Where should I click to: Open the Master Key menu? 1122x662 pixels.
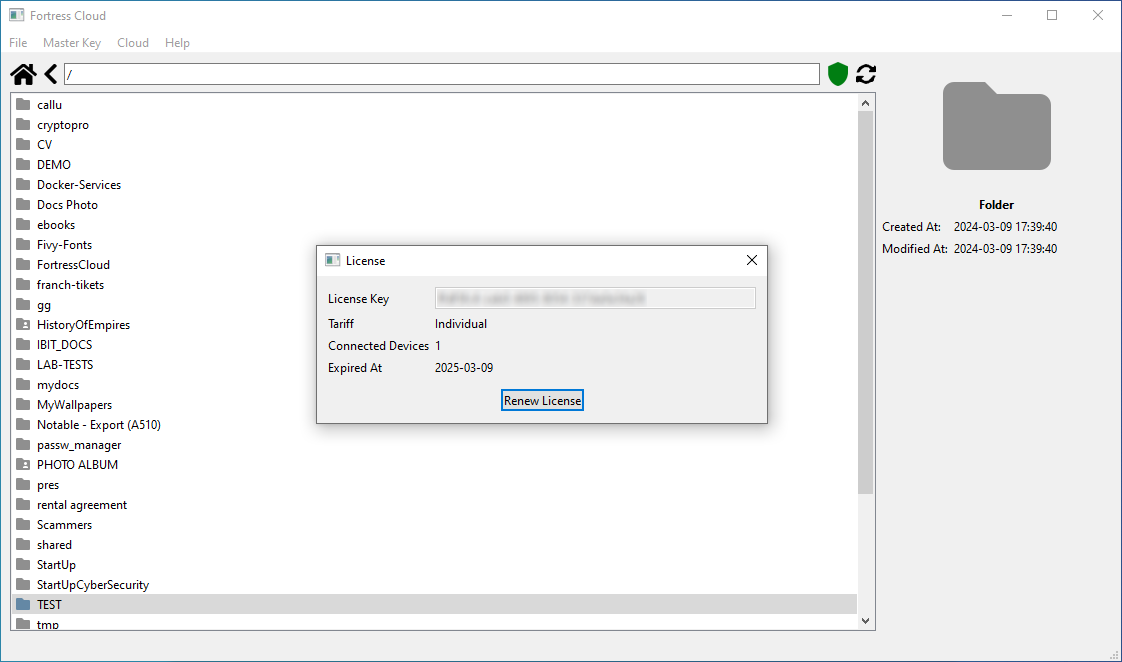click(71, 42)
